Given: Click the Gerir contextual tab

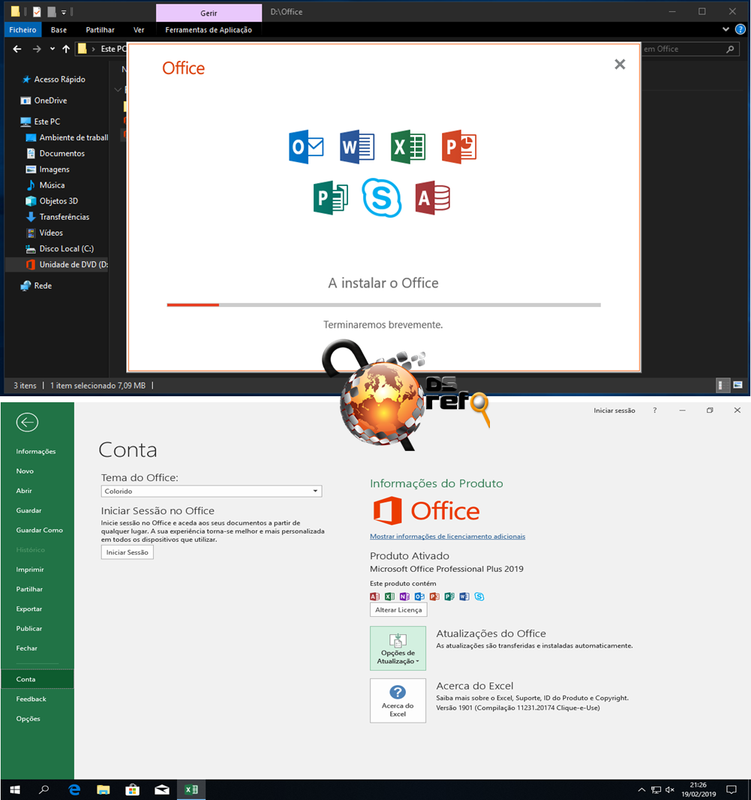Looking at the screenshot, I should (x=209, y=13).
